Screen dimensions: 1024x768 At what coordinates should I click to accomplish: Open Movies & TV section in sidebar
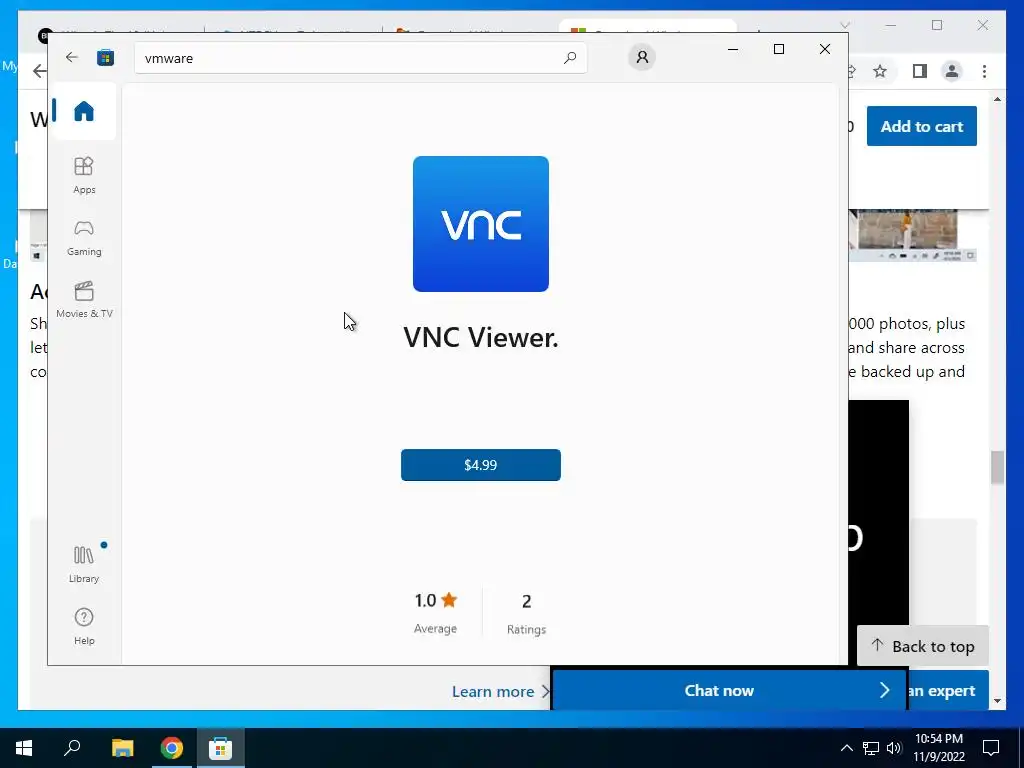tap(84, 299)
